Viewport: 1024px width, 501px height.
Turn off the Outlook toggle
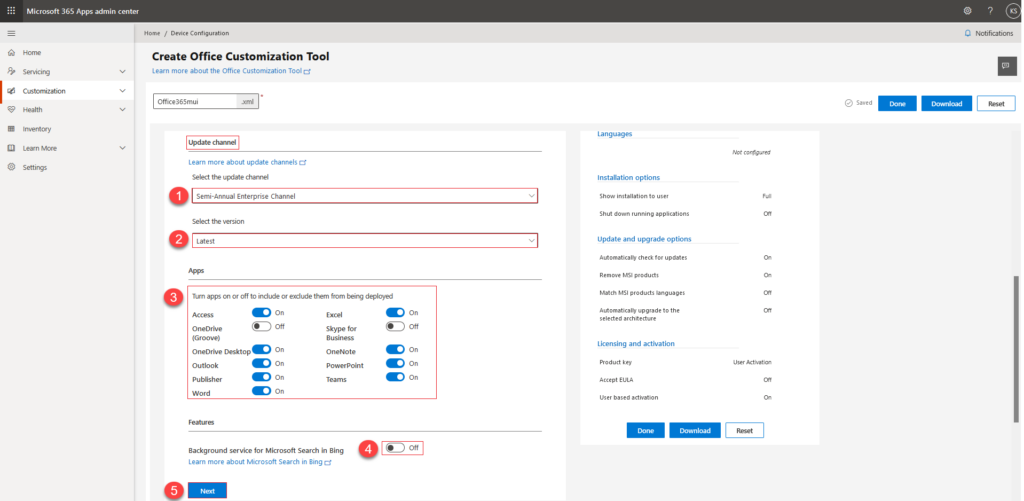(261, 363)
